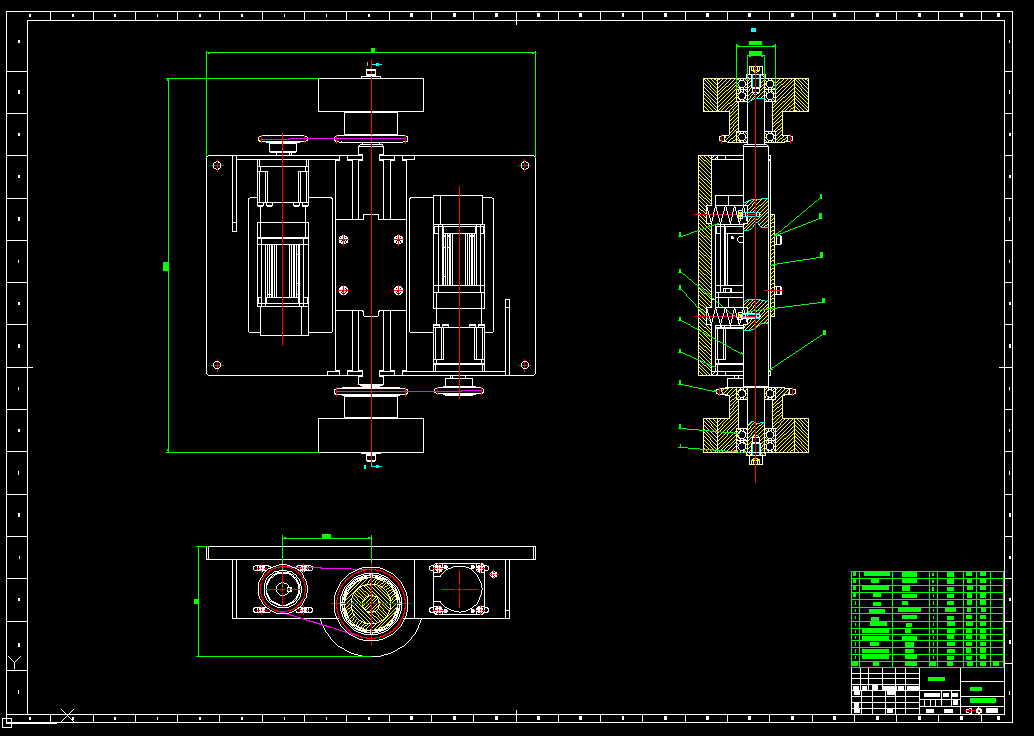The height and width of the screenshot is (736, 1034).
Task: Select the left motor in the plan view
Action: 283,248
